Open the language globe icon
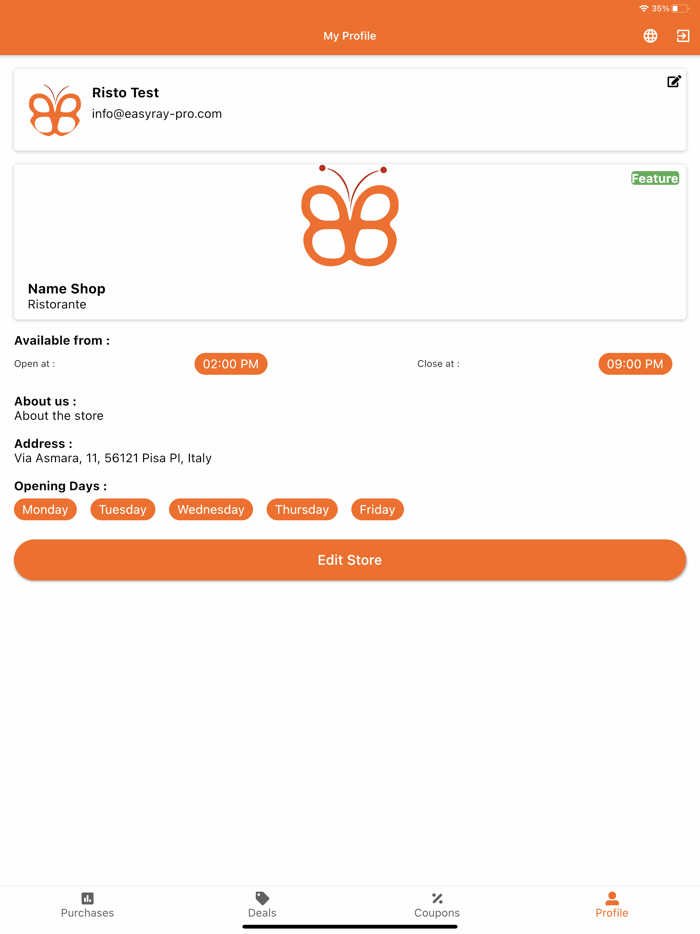Viewport: 700px width, 934px height. [x=650, y=36]
